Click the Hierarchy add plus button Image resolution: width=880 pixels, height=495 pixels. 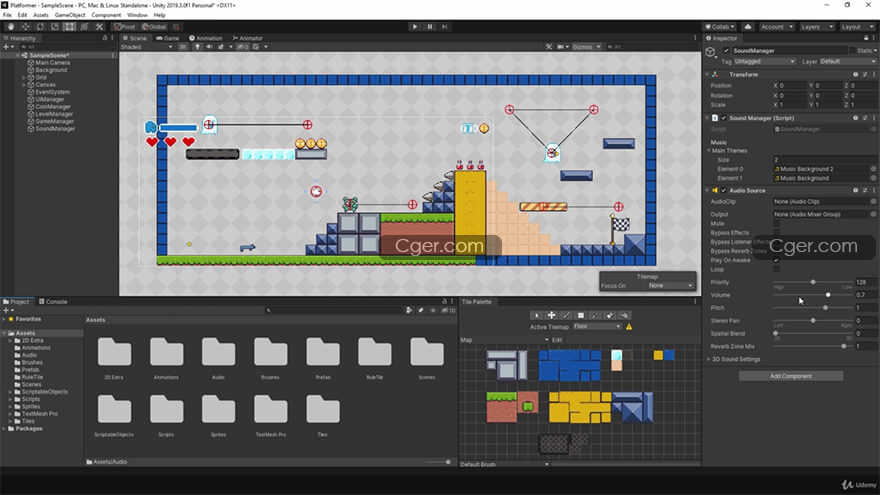(7, 47)
